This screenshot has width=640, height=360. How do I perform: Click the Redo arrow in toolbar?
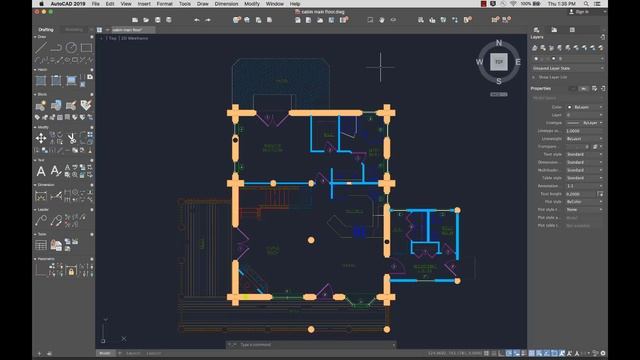(x=208, y=20)
